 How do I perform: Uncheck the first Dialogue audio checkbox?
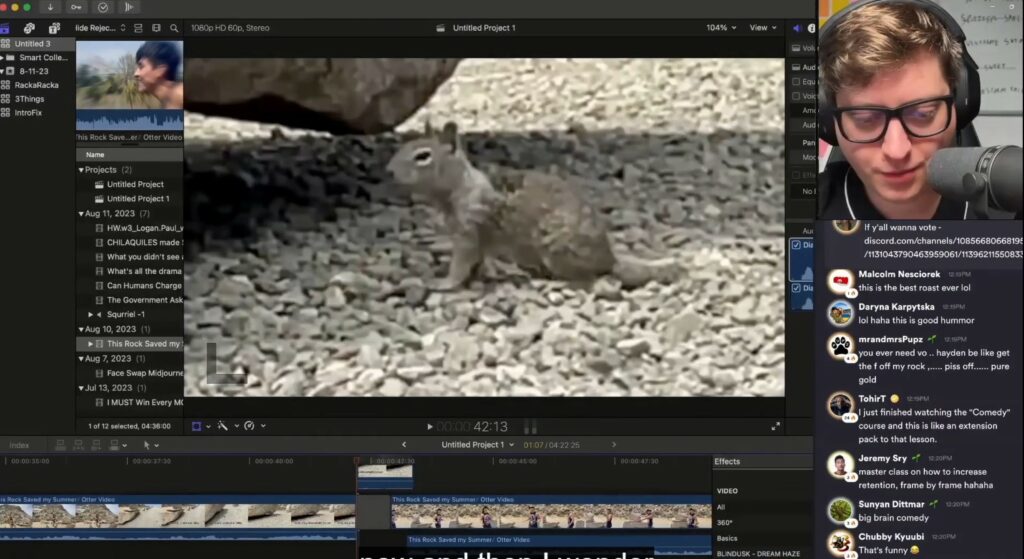796,245
